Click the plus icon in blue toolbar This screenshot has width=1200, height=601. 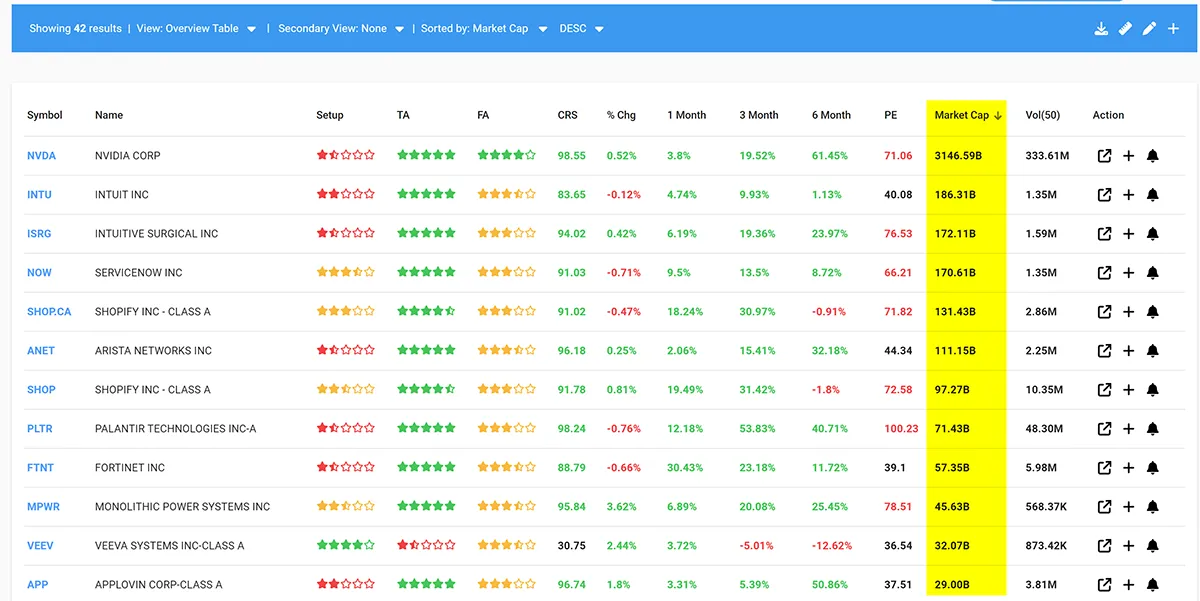click(1174, 28)
